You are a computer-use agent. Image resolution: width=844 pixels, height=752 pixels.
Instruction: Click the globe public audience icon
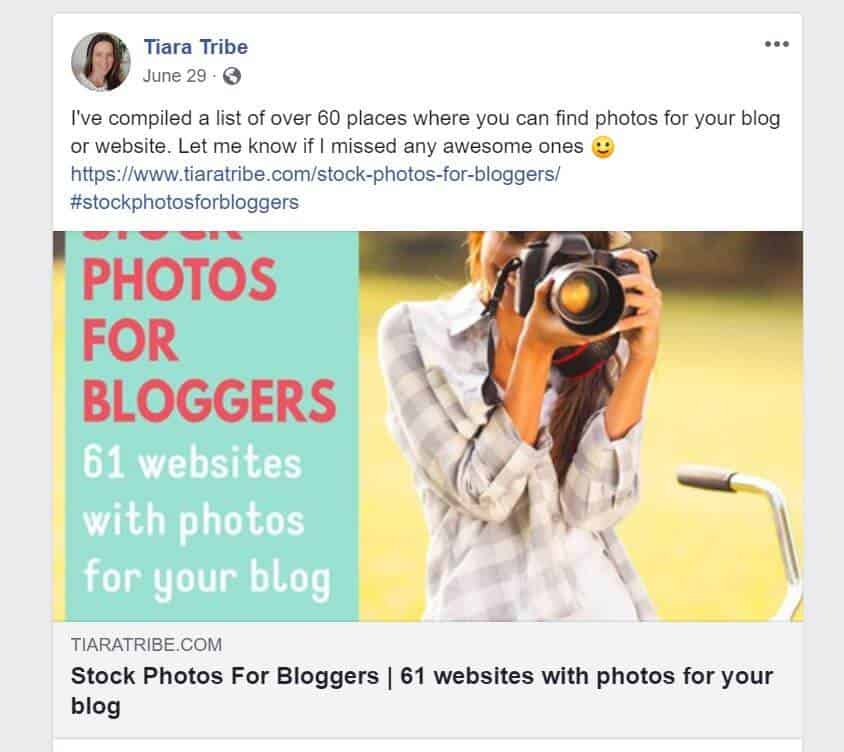coord(232,76)
